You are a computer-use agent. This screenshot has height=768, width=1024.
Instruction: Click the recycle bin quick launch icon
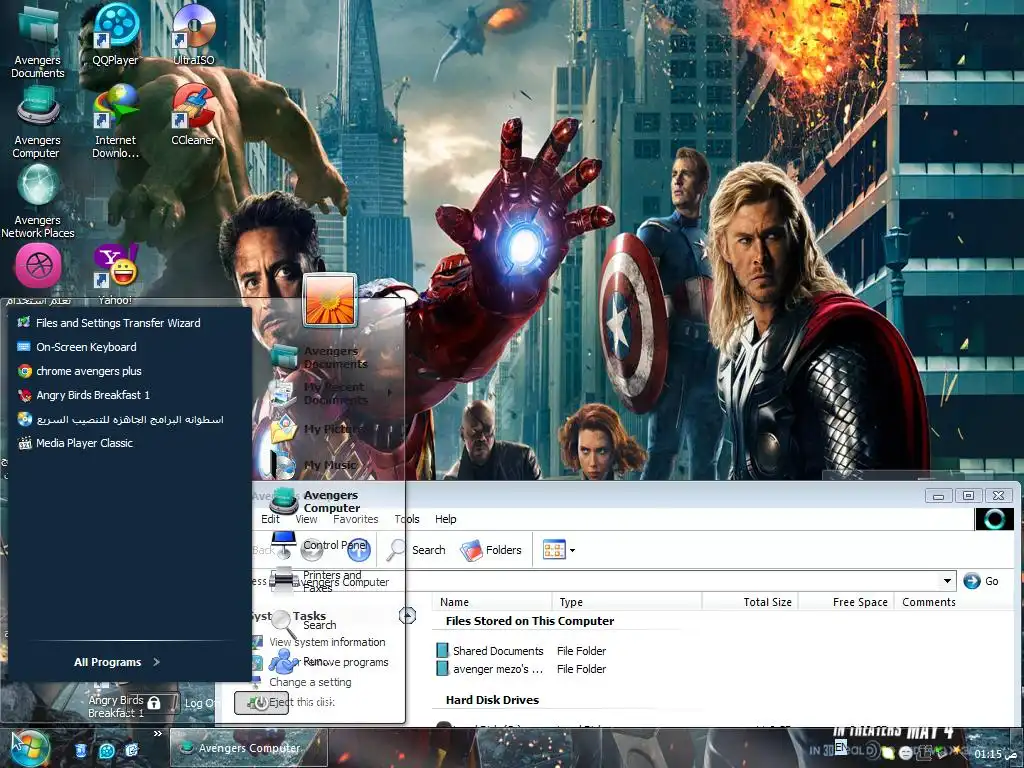pos(81,750)
